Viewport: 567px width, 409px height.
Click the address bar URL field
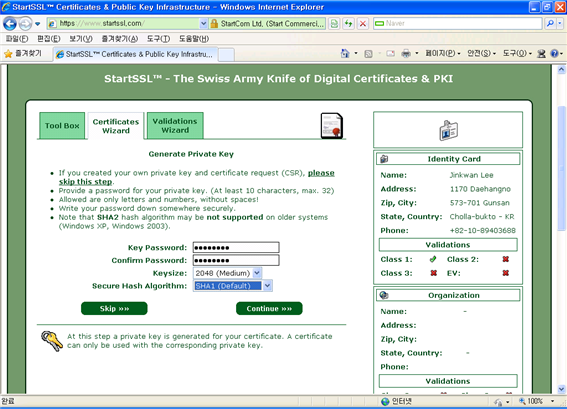tap(123, 24)
